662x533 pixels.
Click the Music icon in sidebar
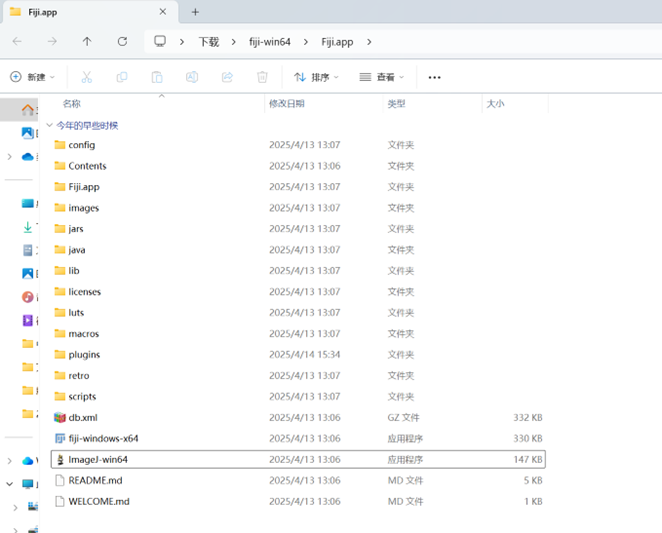click(27, 297)
